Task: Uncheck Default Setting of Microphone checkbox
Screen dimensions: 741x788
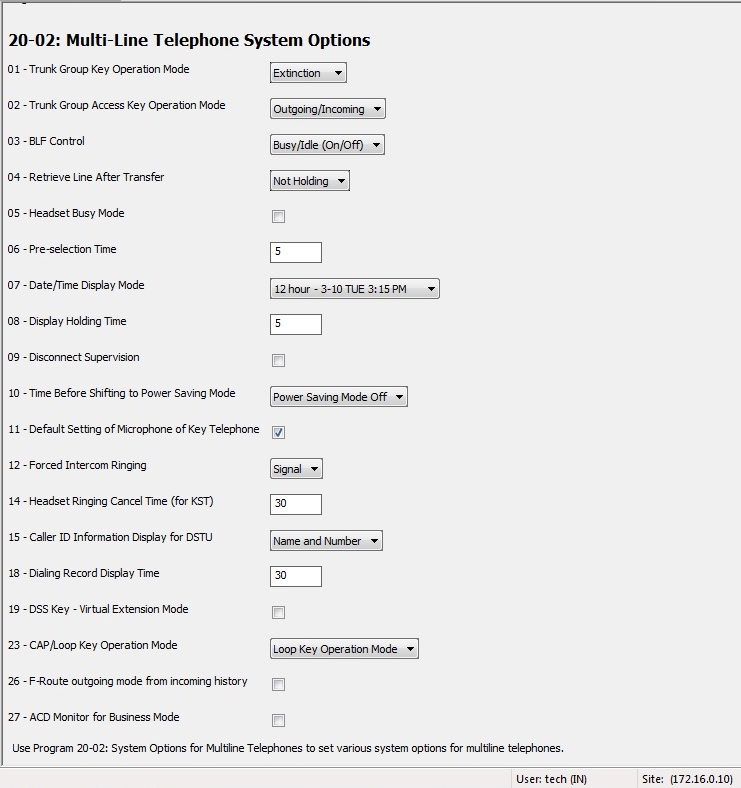Action: coord(279,433)
